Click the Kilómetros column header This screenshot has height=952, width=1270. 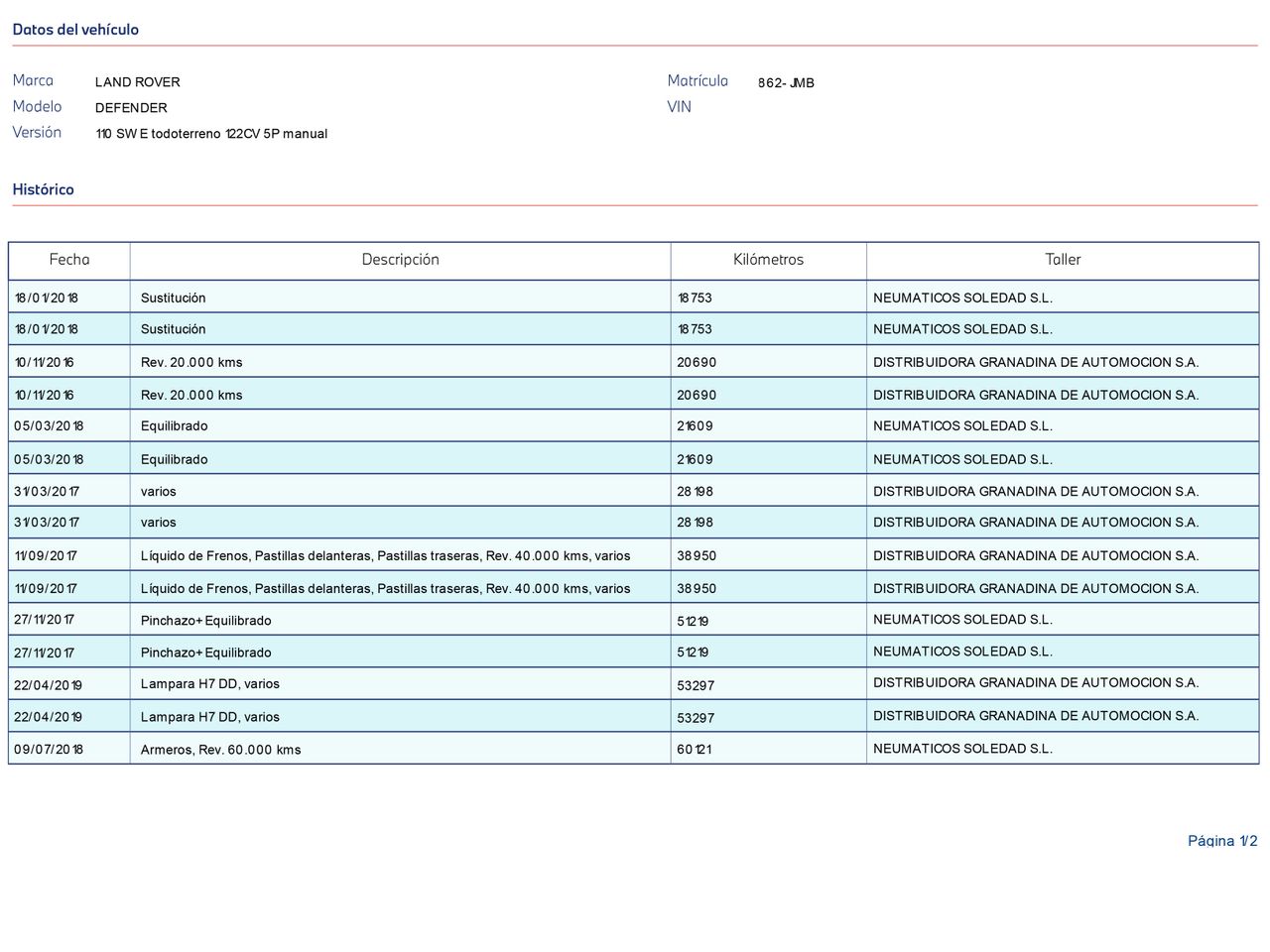pos(768,260)
